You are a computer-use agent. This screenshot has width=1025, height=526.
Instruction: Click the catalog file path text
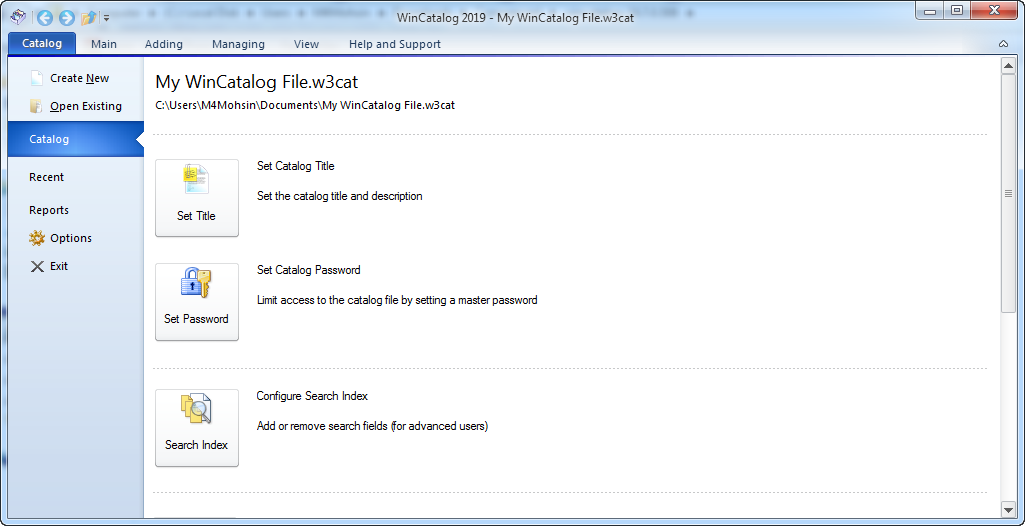click(305, 105)
